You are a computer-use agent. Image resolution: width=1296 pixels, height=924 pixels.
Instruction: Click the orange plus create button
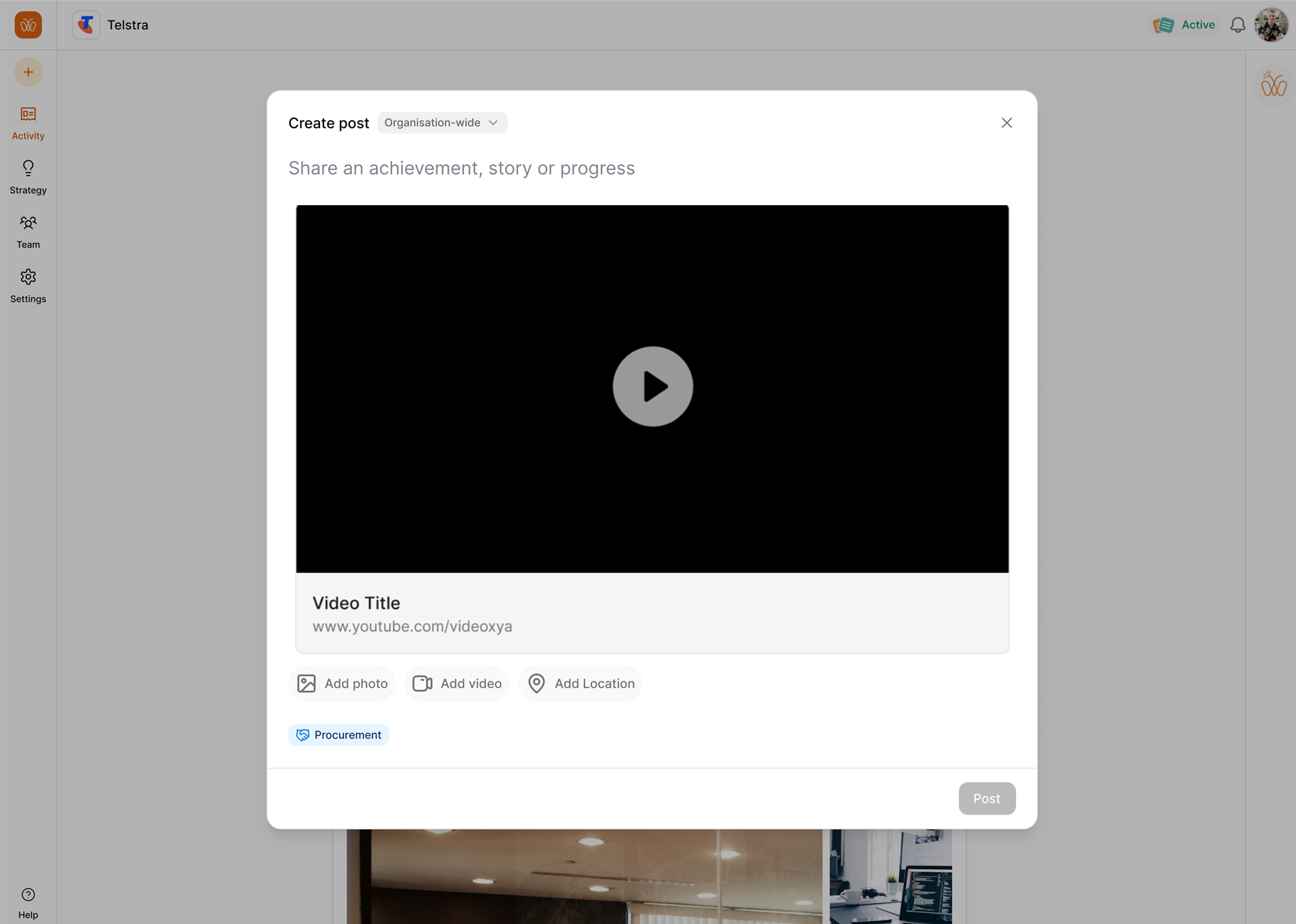tap(28, 72)
